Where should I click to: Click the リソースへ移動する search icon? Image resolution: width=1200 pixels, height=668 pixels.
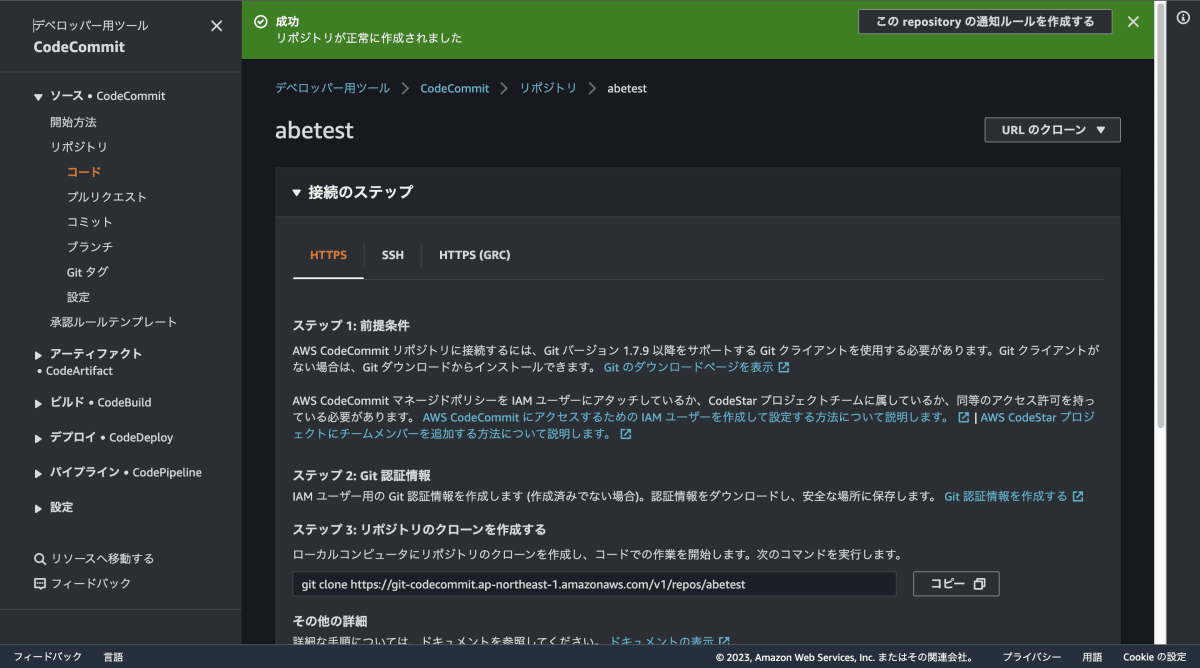click(40, 559)
